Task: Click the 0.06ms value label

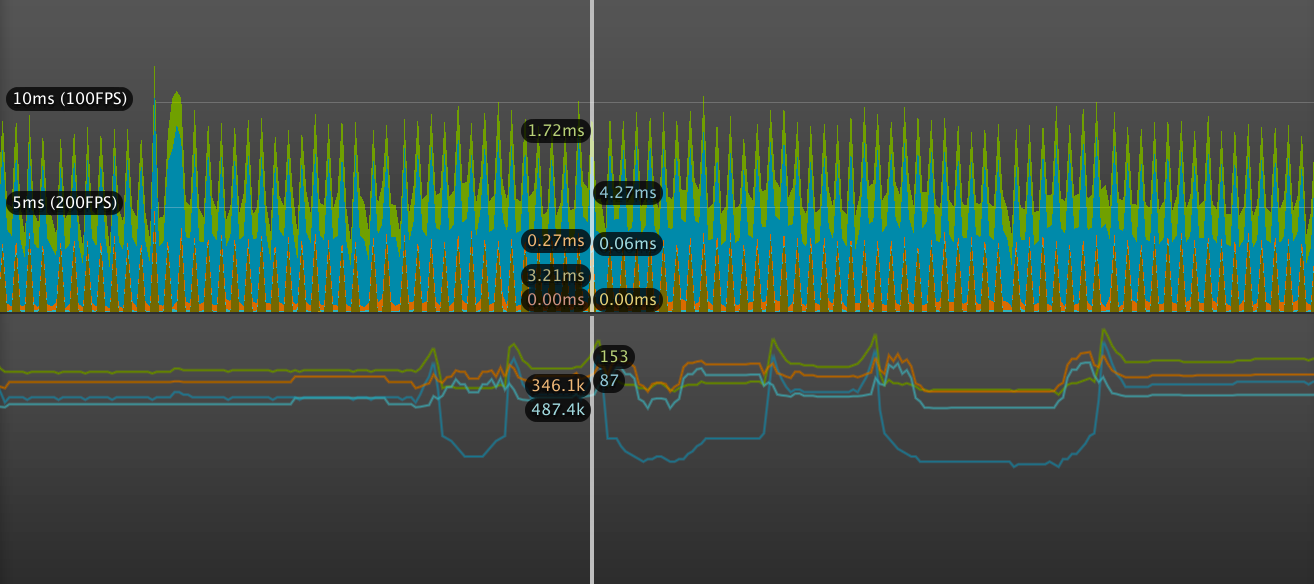Action: 628,243
